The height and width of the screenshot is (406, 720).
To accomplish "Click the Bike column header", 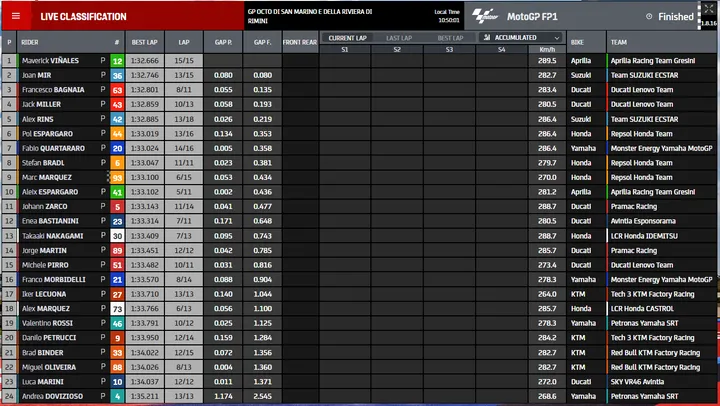I will 577,42.
